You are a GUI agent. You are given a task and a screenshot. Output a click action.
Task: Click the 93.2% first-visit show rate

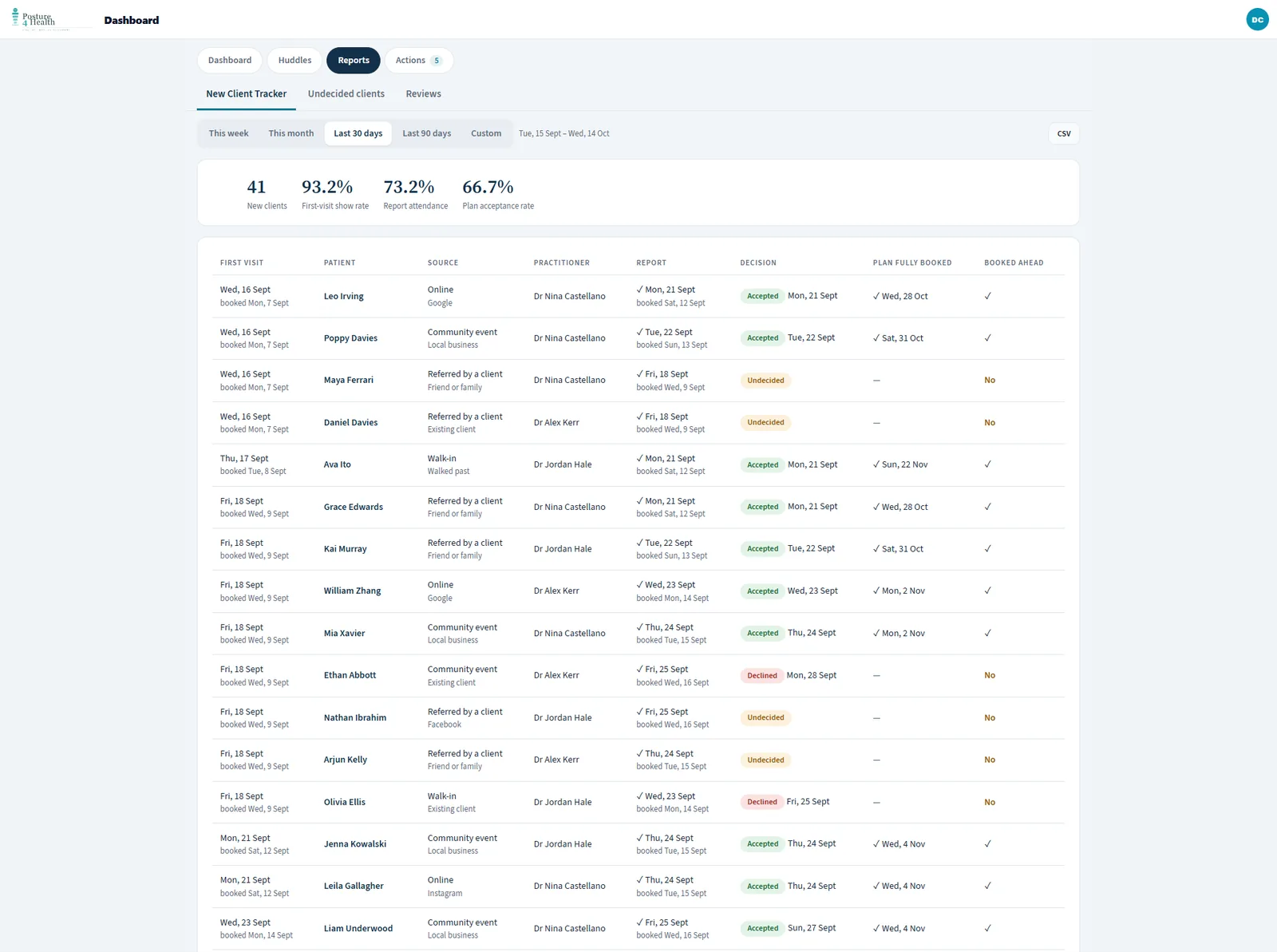point(335,193)
